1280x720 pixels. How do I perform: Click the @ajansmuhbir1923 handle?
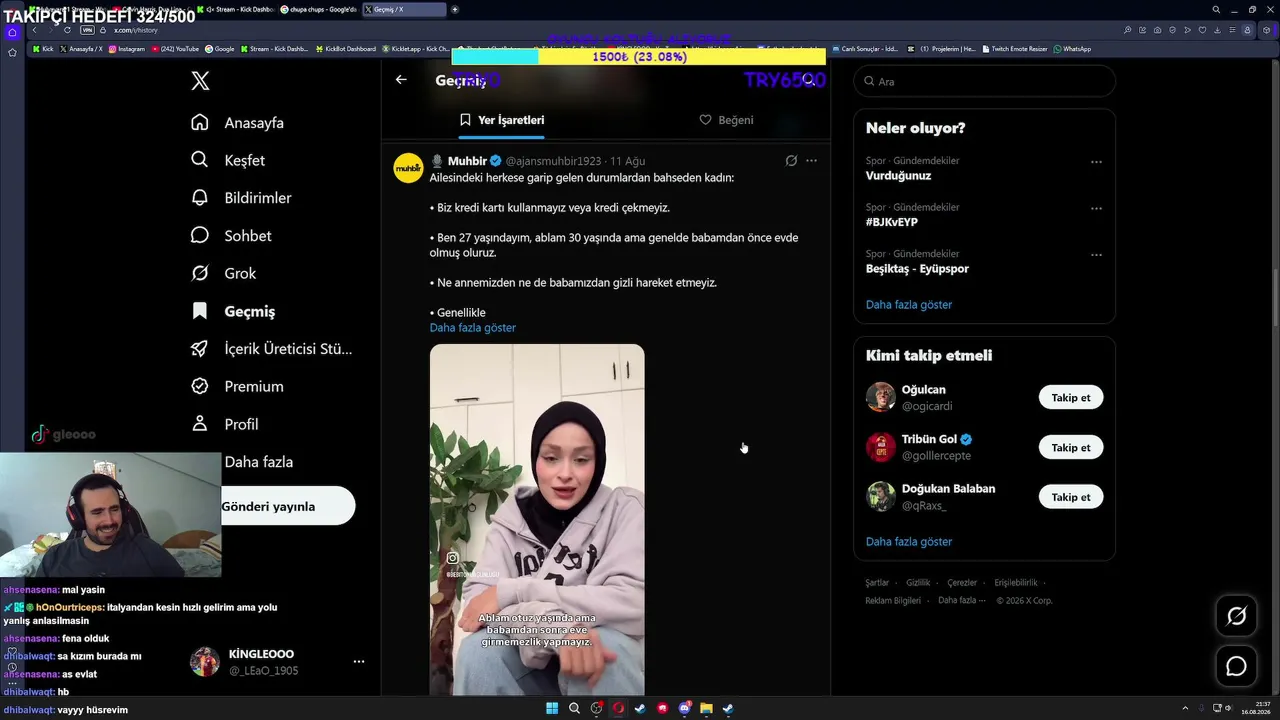click(553, 161)
